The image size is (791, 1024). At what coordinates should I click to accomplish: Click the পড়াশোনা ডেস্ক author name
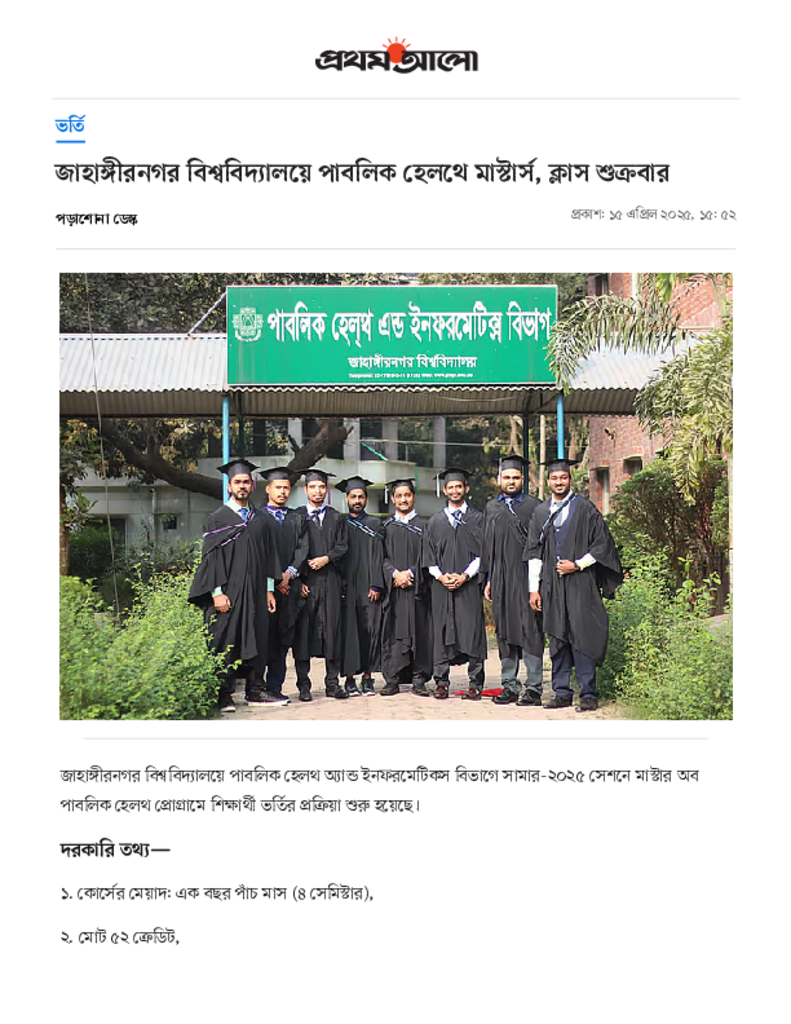[x=97, y=219]
